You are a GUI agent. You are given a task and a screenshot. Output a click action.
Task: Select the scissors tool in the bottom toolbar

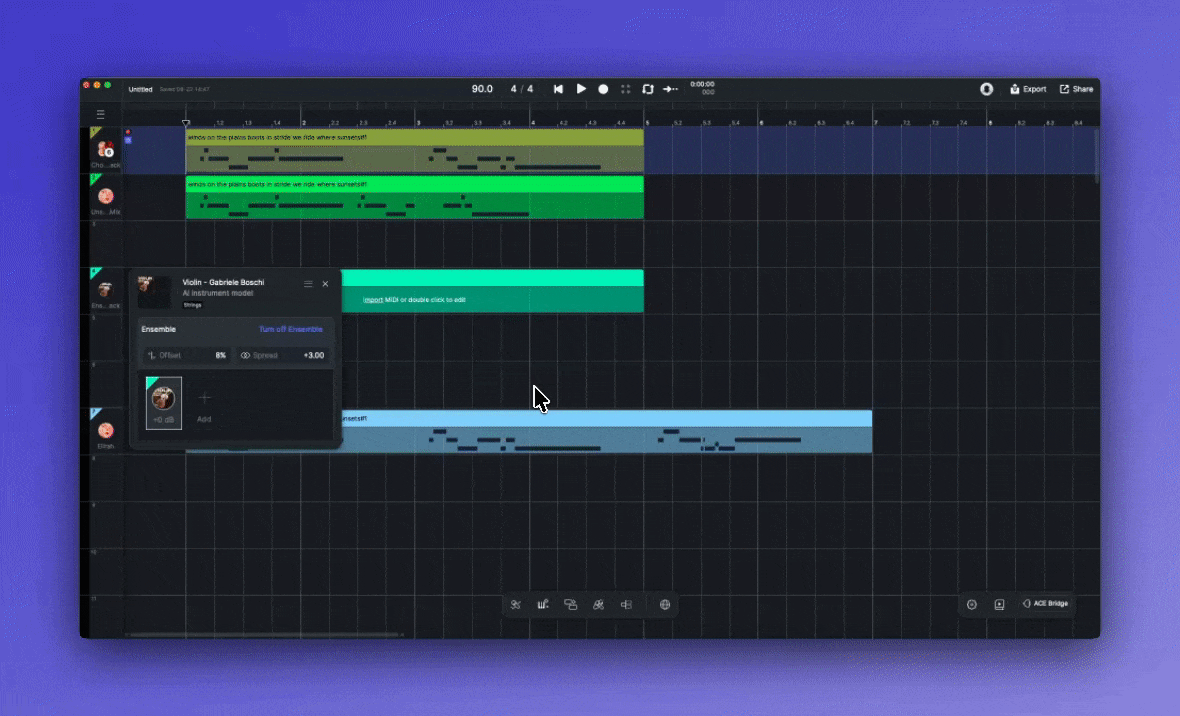(x=516, y=604)
